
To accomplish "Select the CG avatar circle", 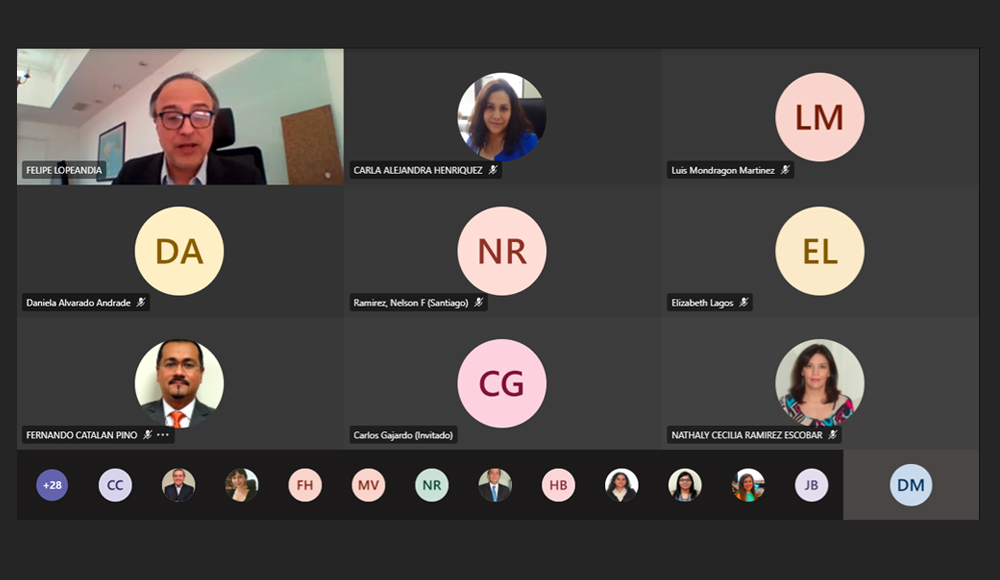I will click(502, 383).
